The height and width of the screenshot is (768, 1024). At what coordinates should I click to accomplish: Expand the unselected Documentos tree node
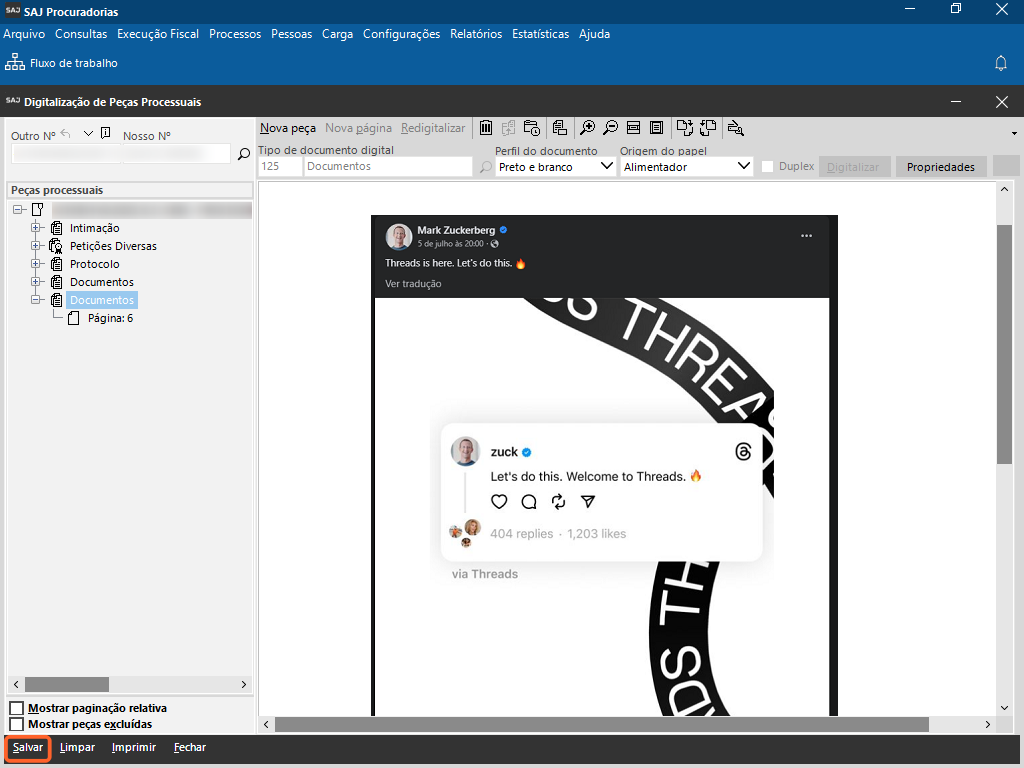36,282
